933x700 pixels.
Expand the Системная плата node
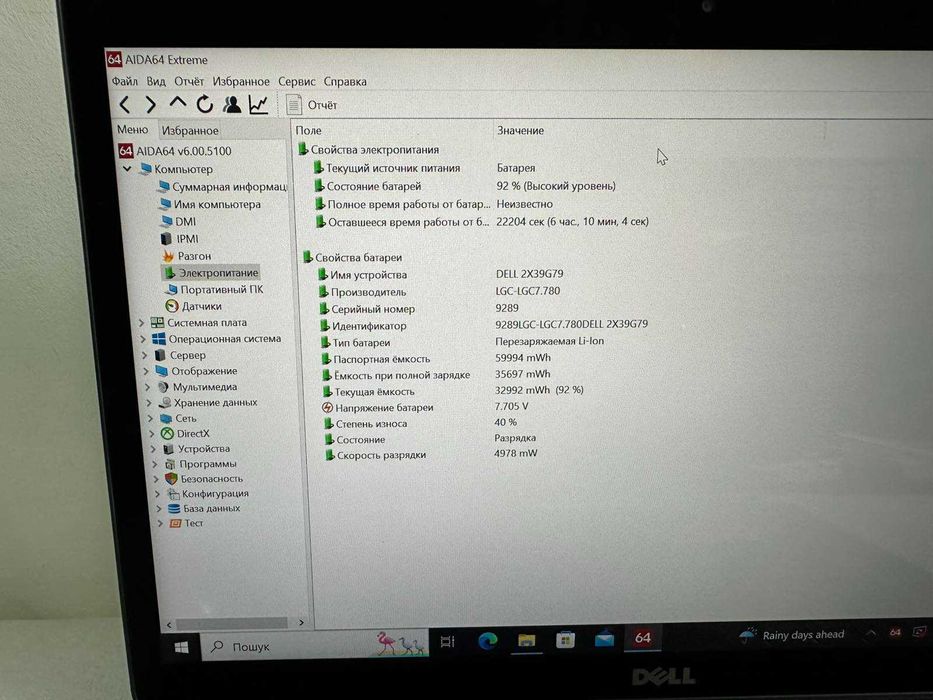coord(142,323)
